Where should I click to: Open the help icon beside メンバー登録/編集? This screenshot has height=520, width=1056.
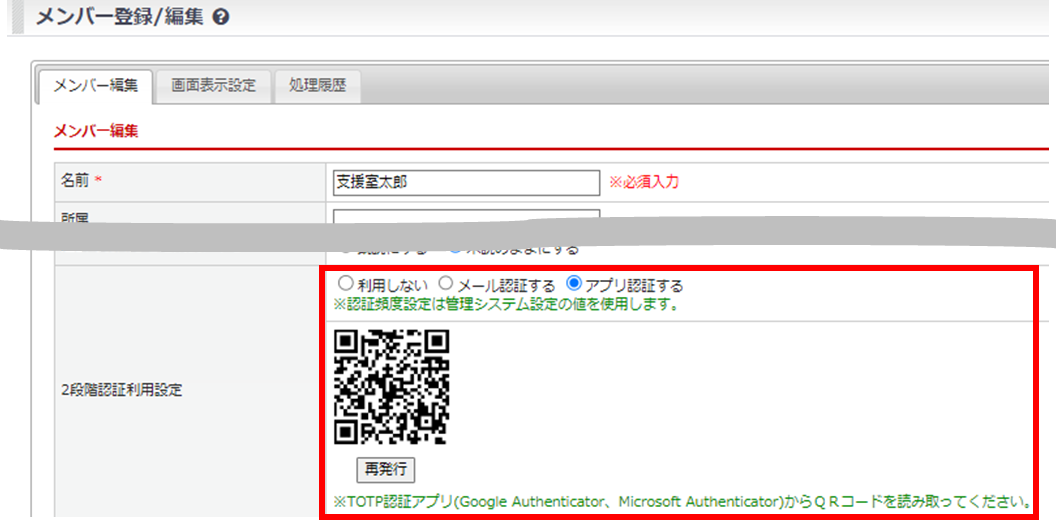pos(219,18)
